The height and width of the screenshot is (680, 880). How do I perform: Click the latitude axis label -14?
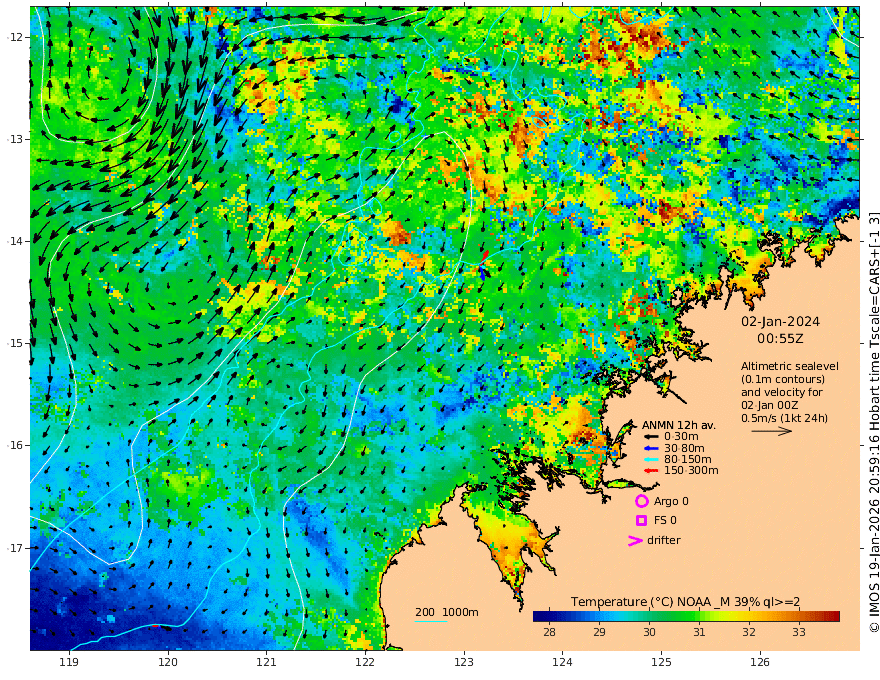coord(15,241)
